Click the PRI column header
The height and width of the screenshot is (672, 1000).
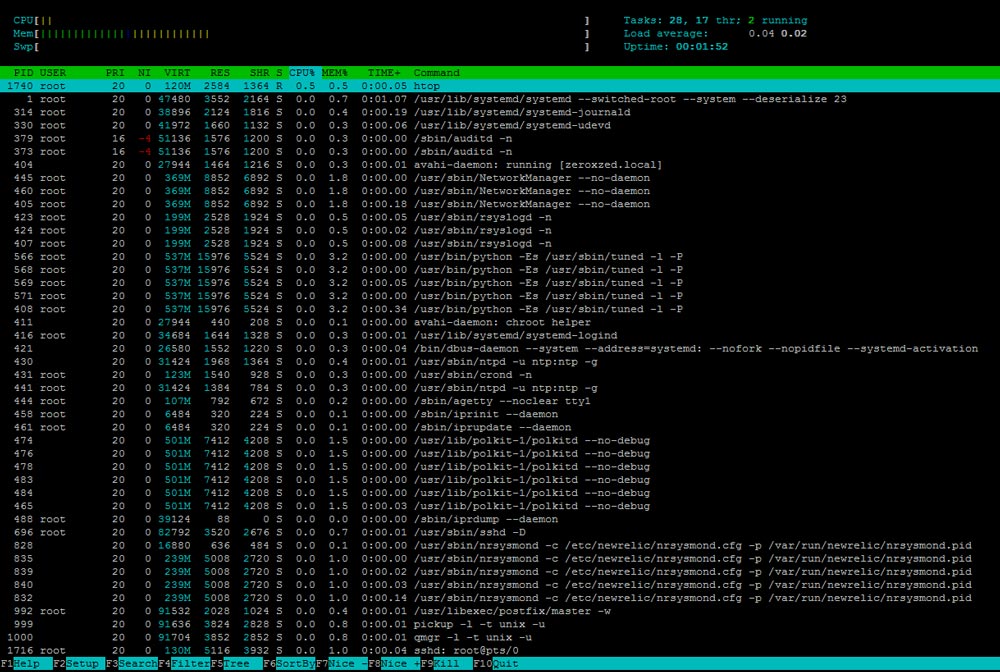click(x=115, y=73)
